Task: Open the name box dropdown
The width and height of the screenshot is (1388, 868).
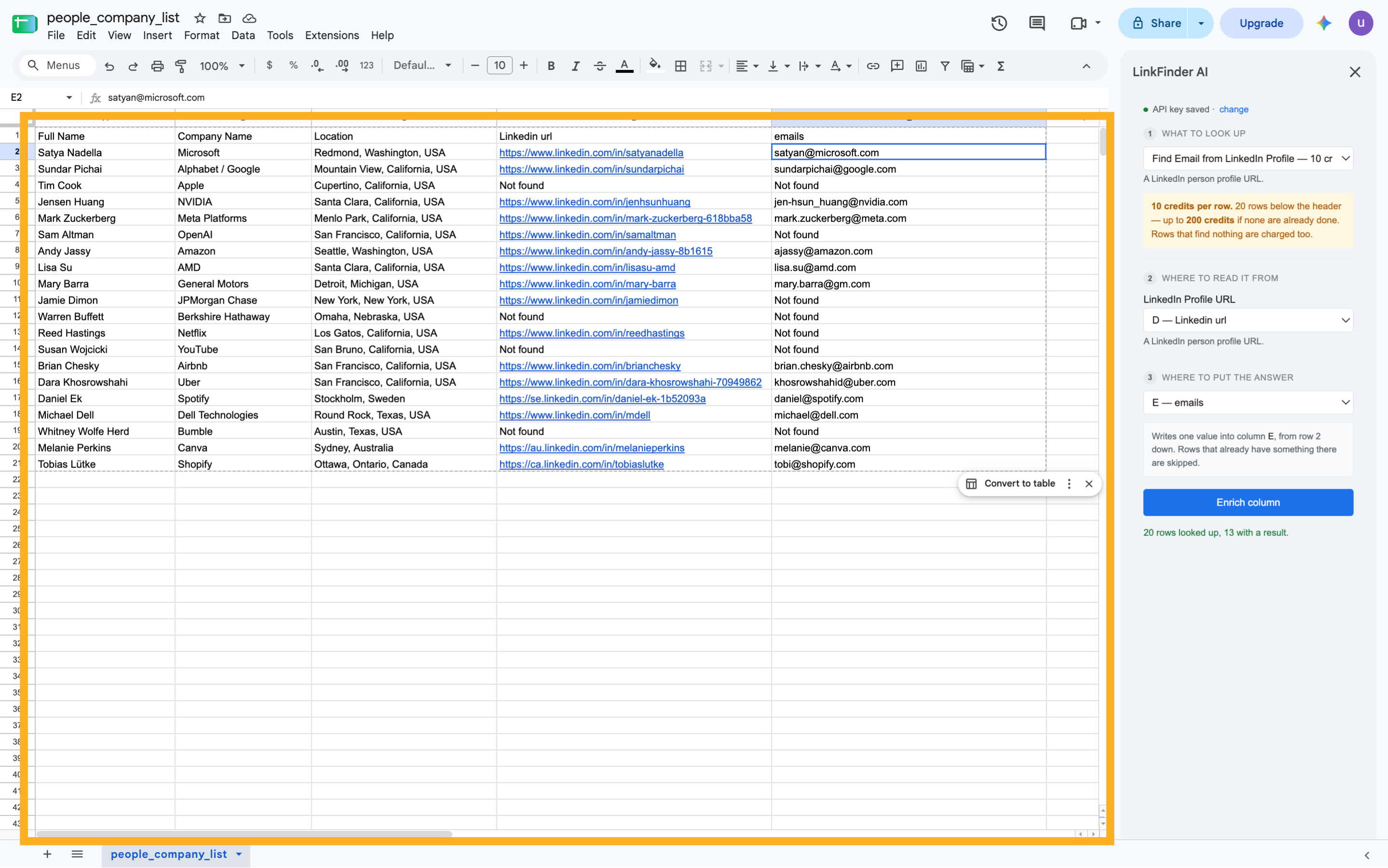Action: pyautogui.click(x=69, y=97)
